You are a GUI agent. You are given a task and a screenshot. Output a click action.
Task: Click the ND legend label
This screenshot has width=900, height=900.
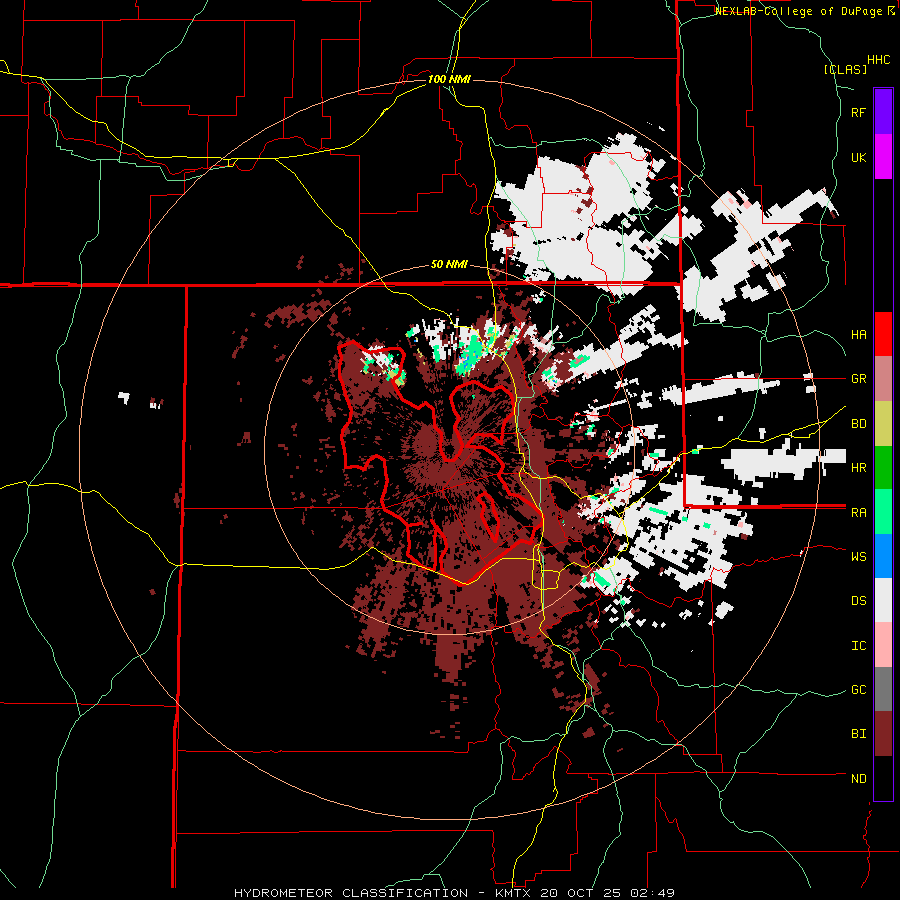click(858, 779)
